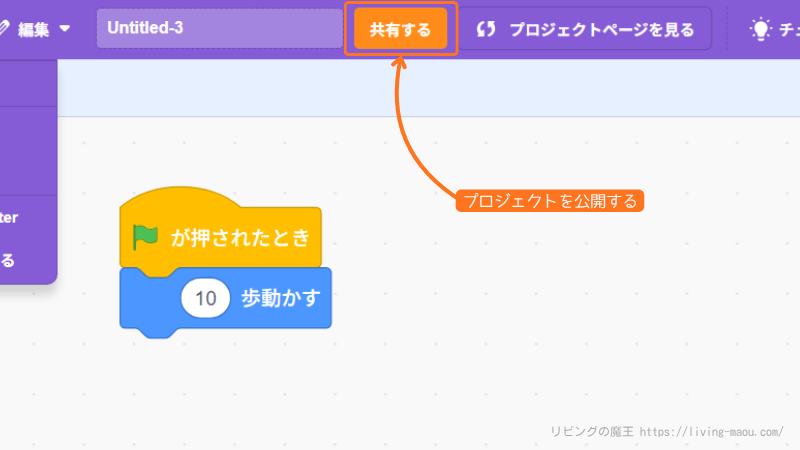Image resolution: width=800 pixels, height=450 pixels.
Task: Click the 10 steps number field
Action: [206, 298]
